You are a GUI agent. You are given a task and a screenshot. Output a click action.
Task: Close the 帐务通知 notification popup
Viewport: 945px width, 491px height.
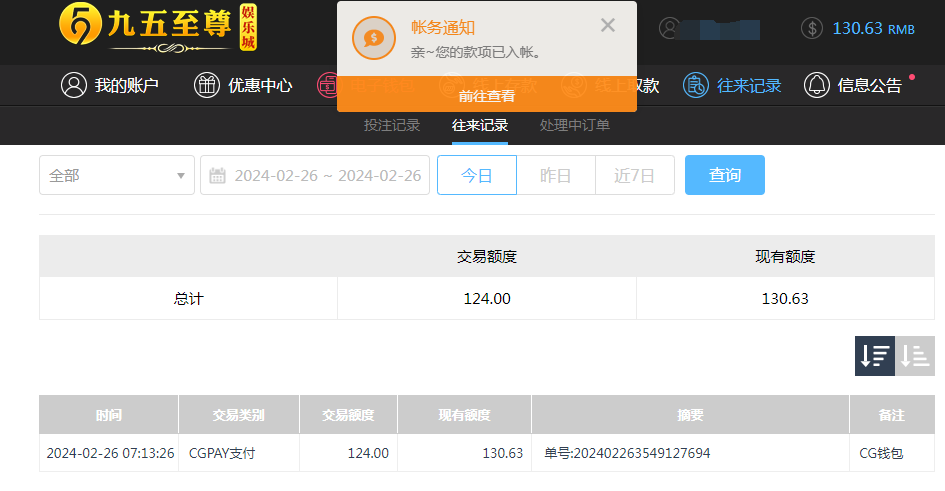tap(608, 25)
